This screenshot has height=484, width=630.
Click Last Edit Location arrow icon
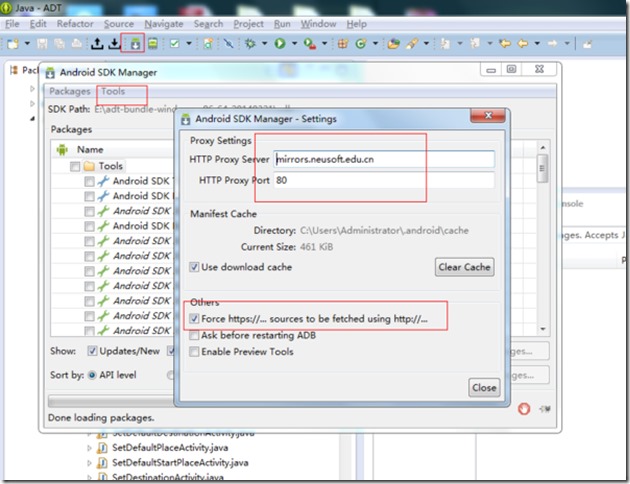505,43
